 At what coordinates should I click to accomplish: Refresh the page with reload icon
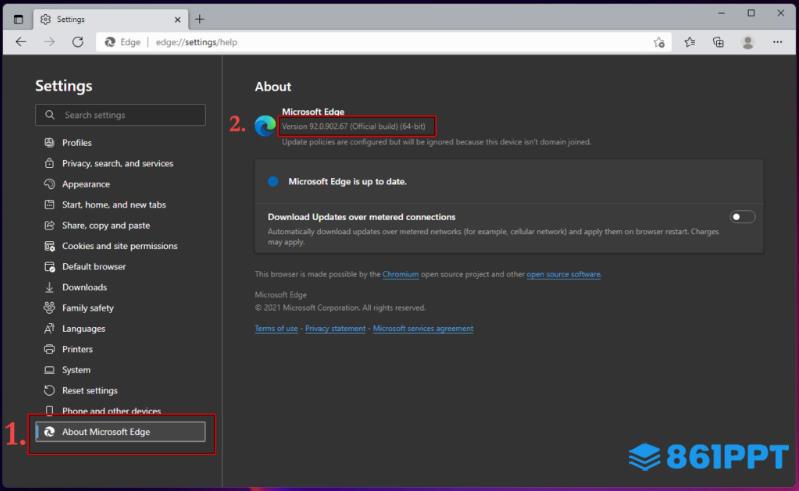click(78, 42)
